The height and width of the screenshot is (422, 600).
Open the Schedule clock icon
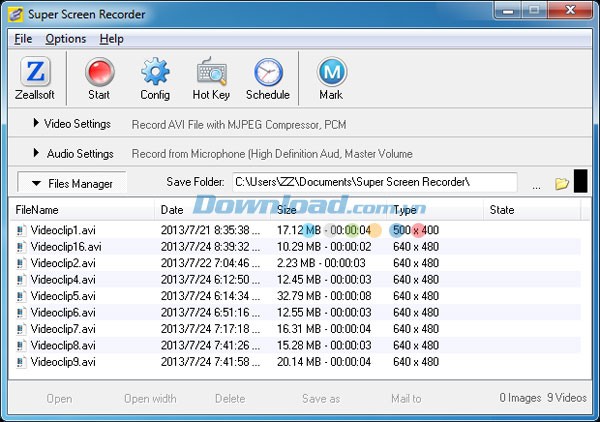(268, 72)
